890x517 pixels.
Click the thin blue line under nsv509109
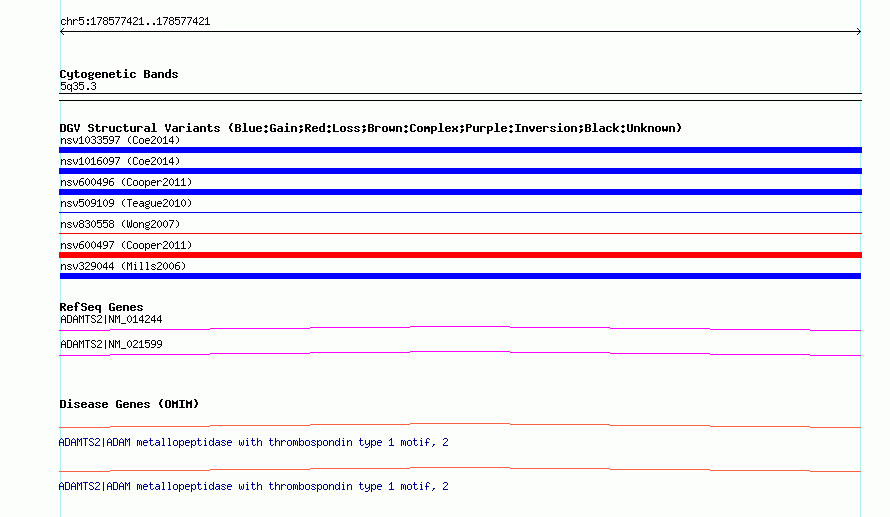point(460,212)
